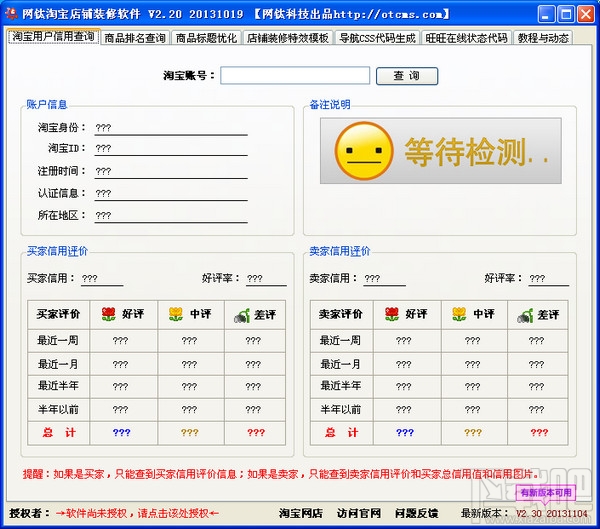The width and height of the screenshot is (600, 529).
Task: Close the application window
Action: tap(586, 15)
